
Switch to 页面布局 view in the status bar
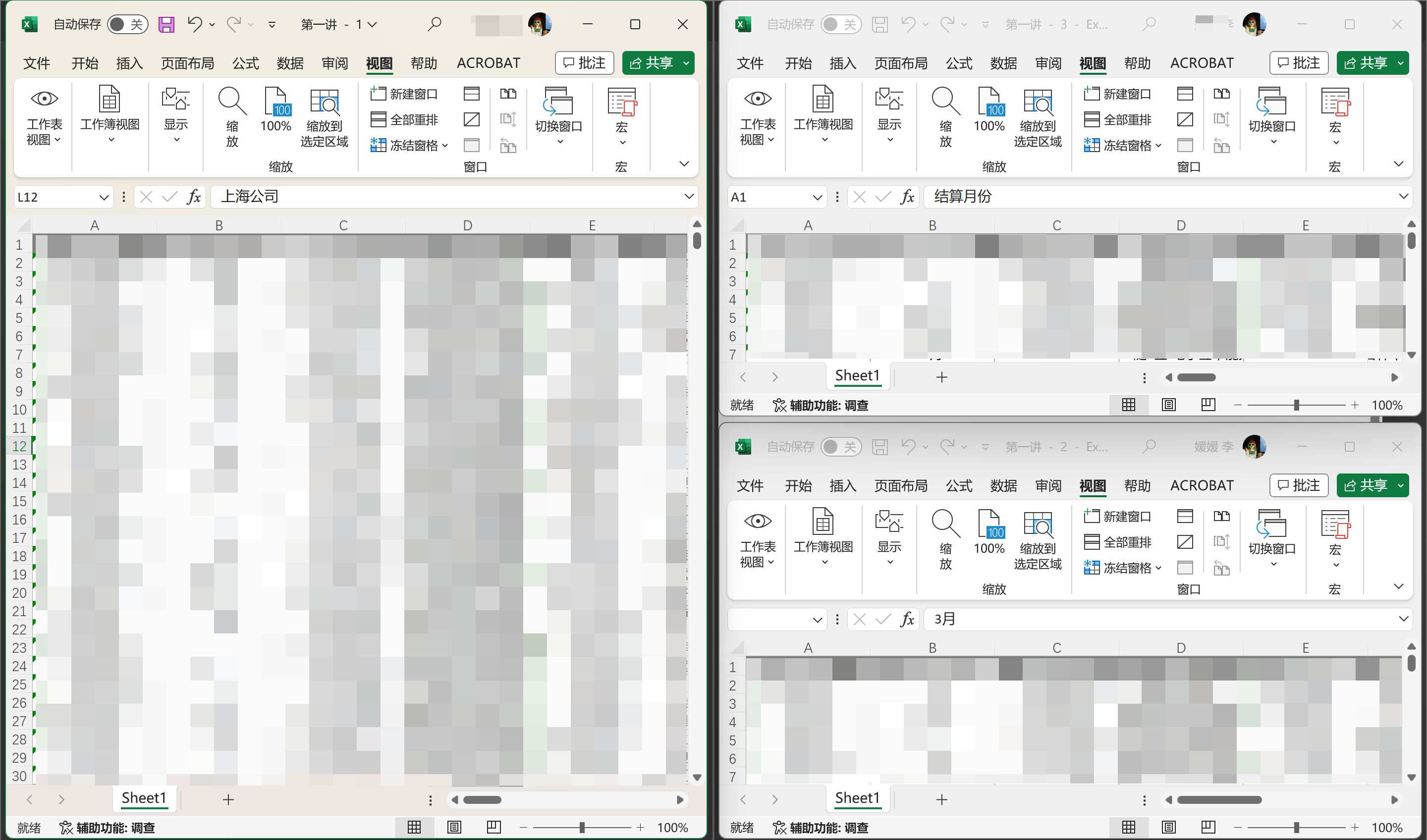point(454,827)
